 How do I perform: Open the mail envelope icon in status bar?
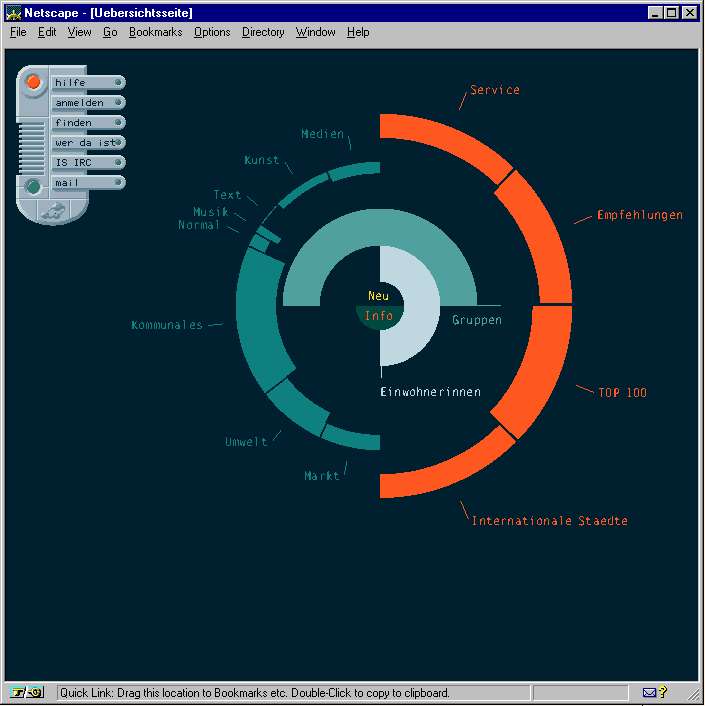pos(649,692)
